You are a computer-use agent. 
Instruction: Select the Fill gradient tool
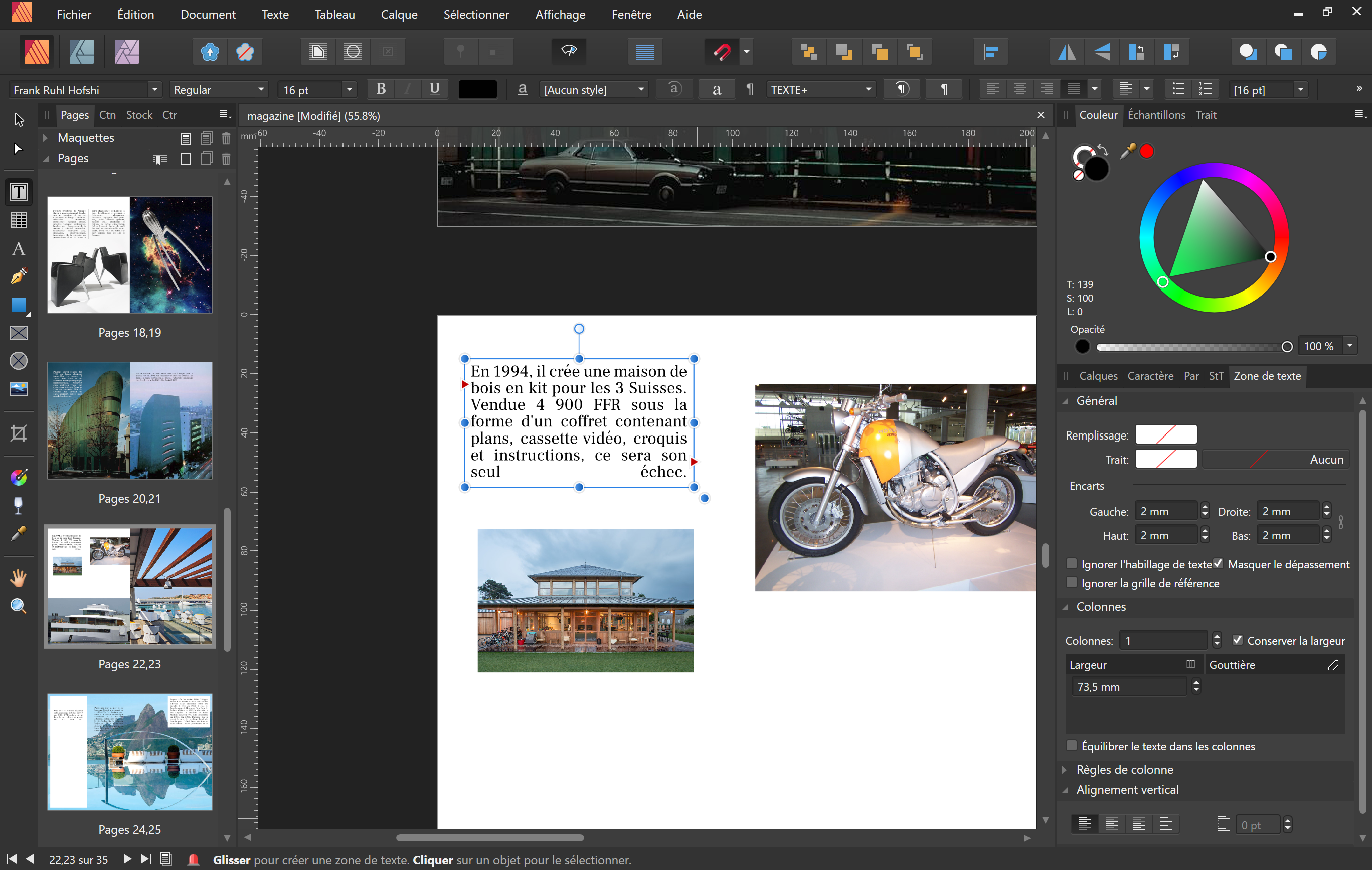18,477
